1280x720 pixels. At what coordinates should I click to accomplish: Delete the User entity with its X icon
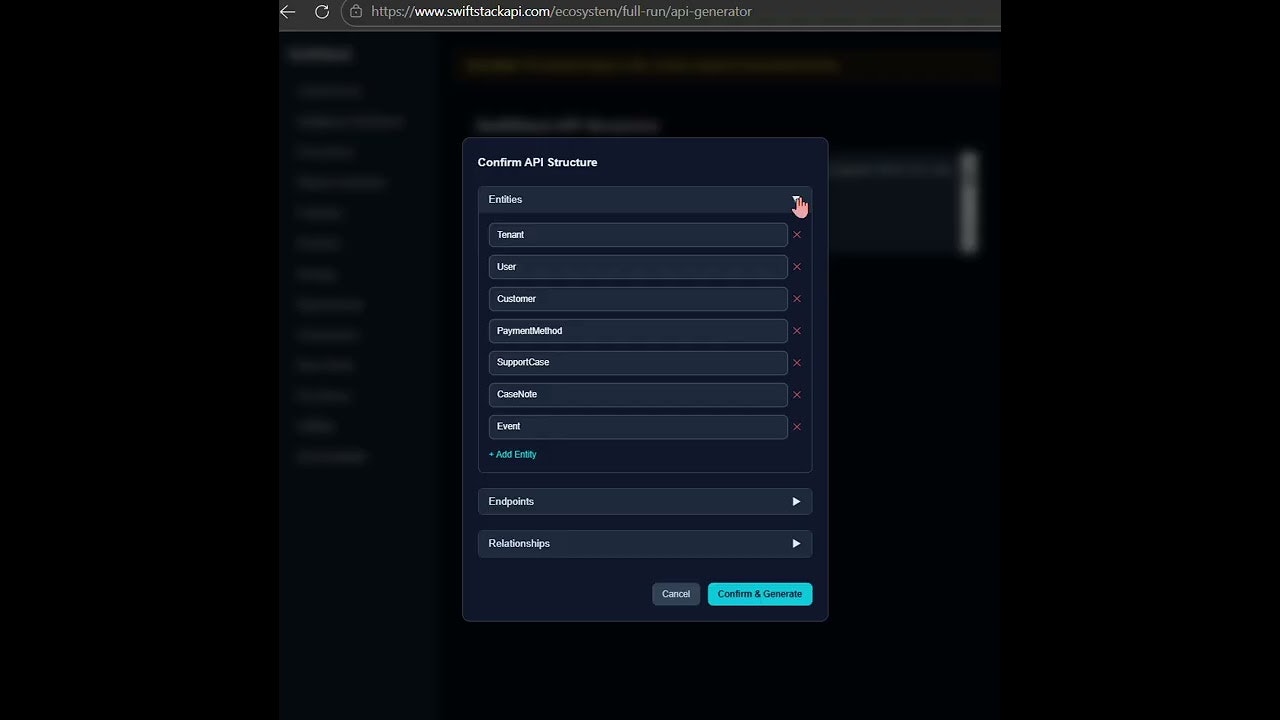point(797,266)
